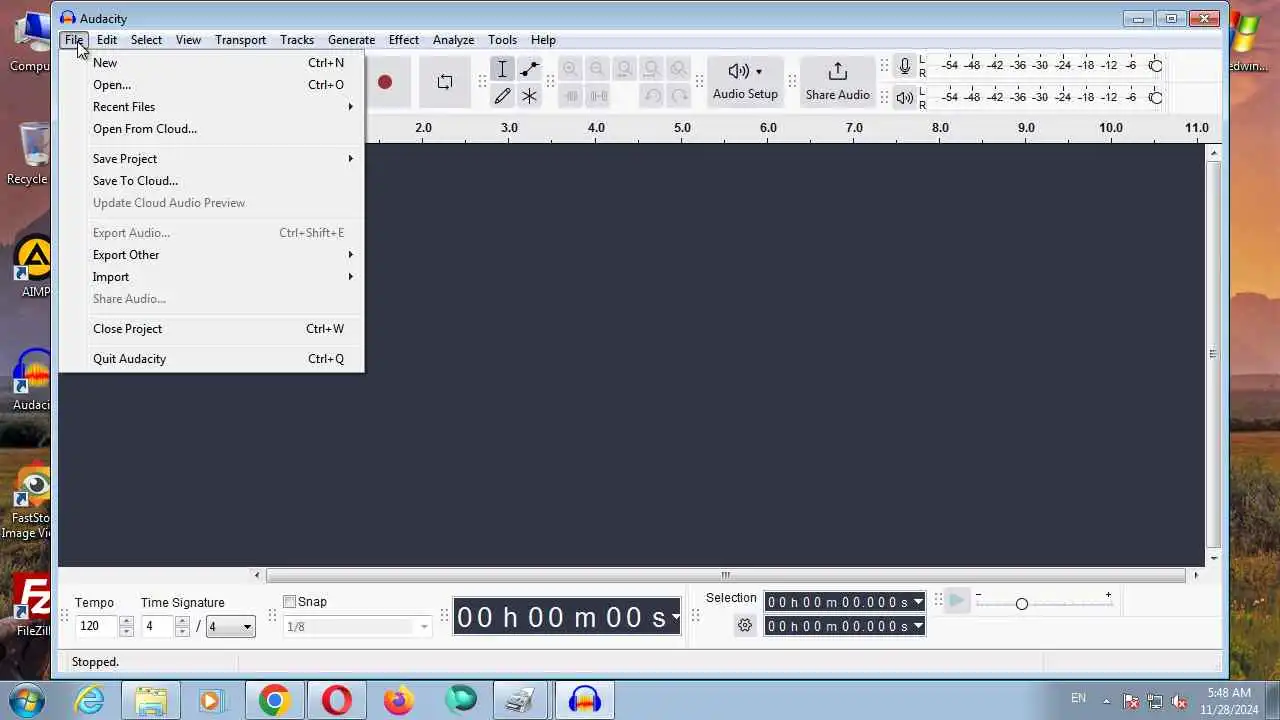Open time signature denominator dropdown

[231, 627]
